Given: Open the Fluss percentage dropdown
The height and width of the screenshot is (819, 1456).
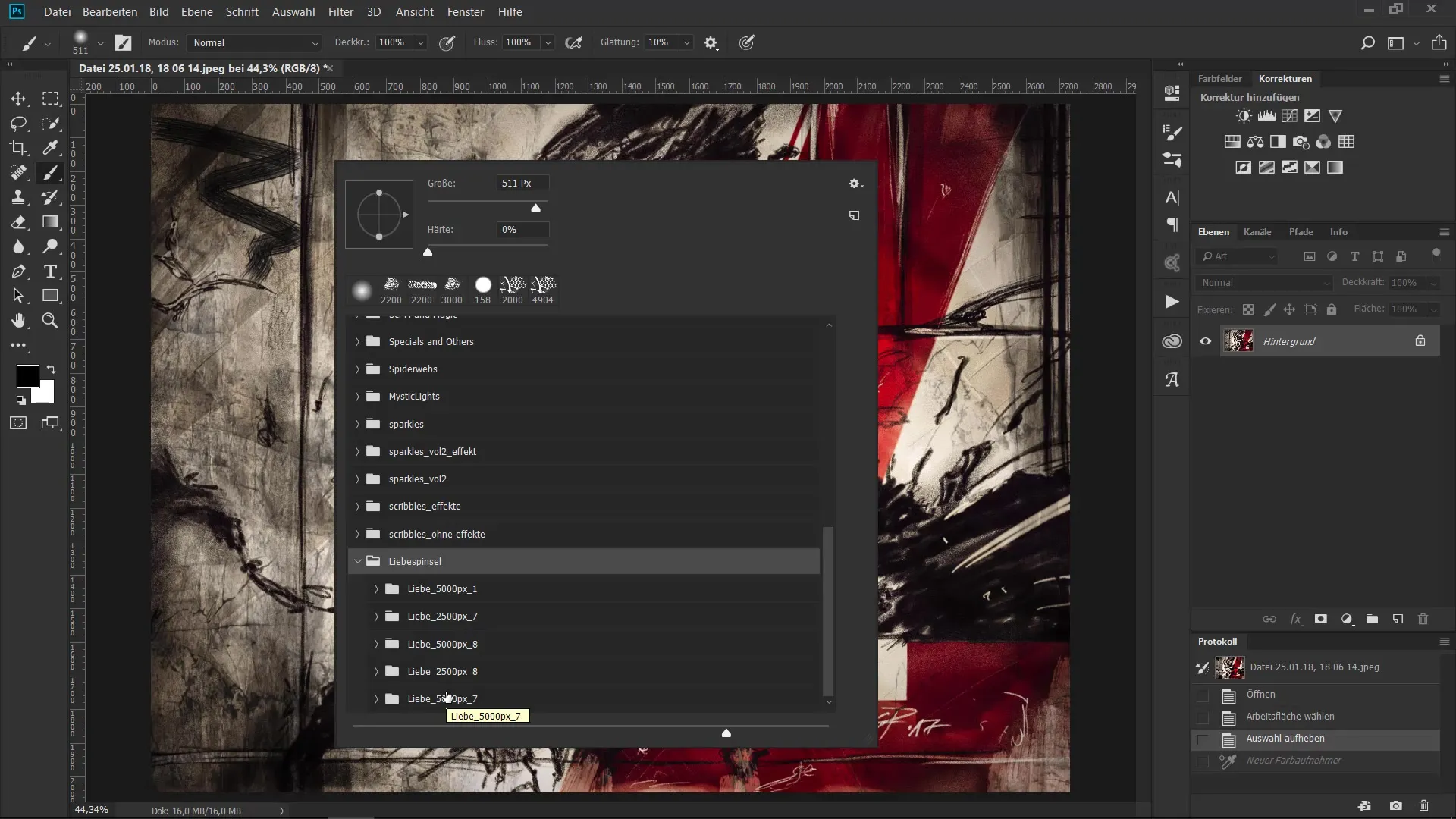Looking at the screenshot, I should 548,43.
